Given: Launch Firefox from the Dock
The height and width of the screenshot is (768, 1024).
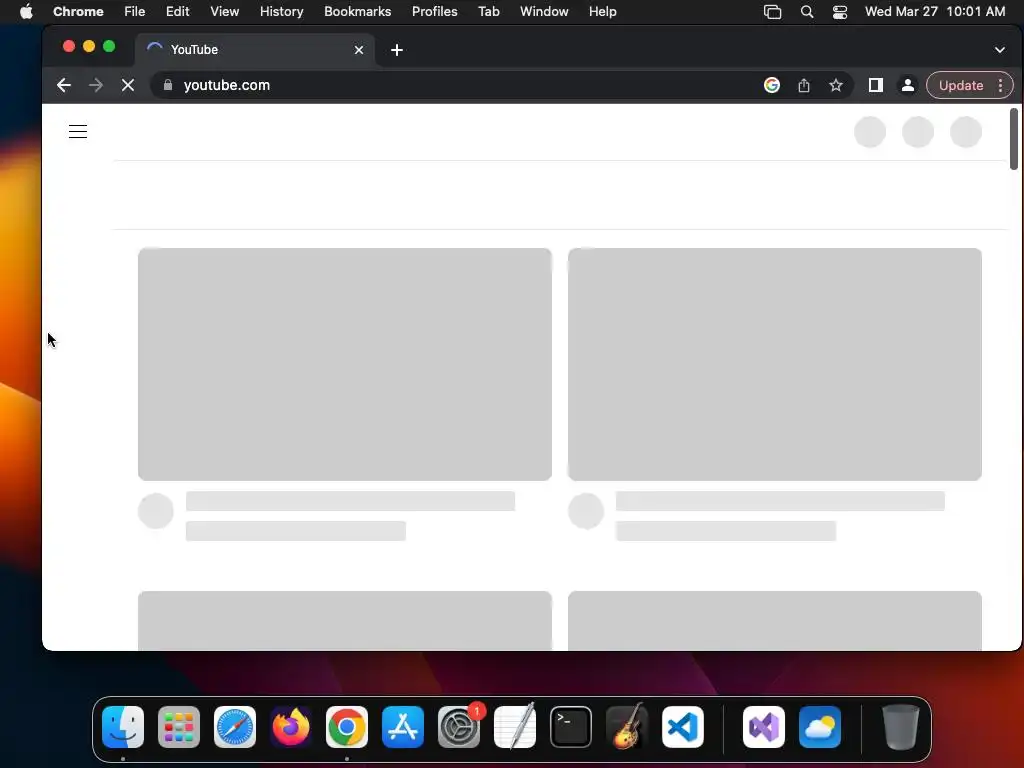Looking at the screenshot, I should (291, 727).
